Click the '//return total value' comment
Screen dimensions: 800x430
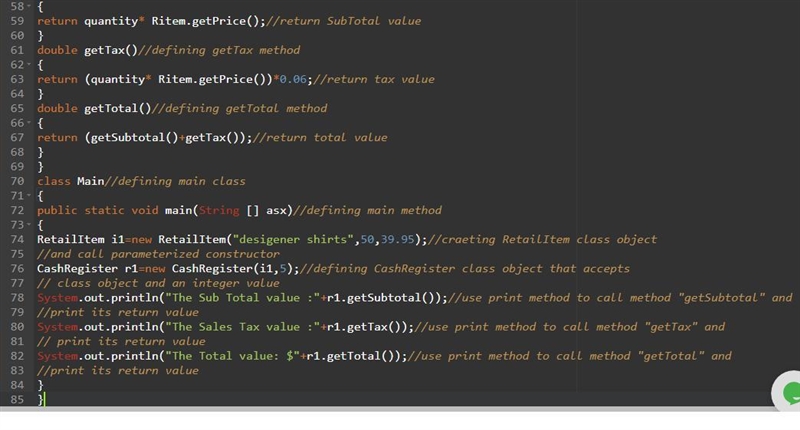click(320, 138)
